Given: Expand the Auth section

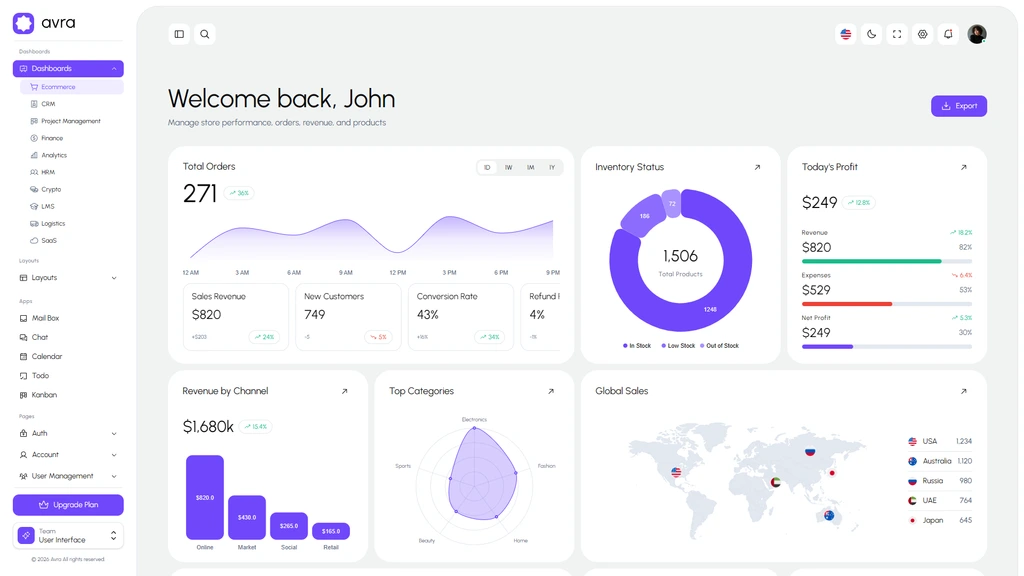Looking at the screenshot, I should click(x=68, y=433).
